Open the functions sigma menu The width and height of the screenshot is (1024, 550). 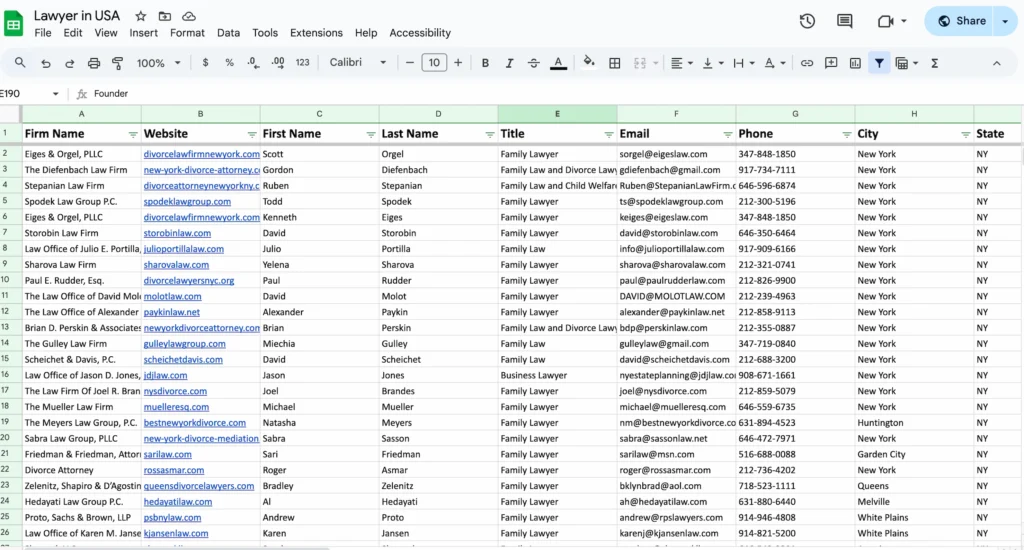tap(935, 63)
